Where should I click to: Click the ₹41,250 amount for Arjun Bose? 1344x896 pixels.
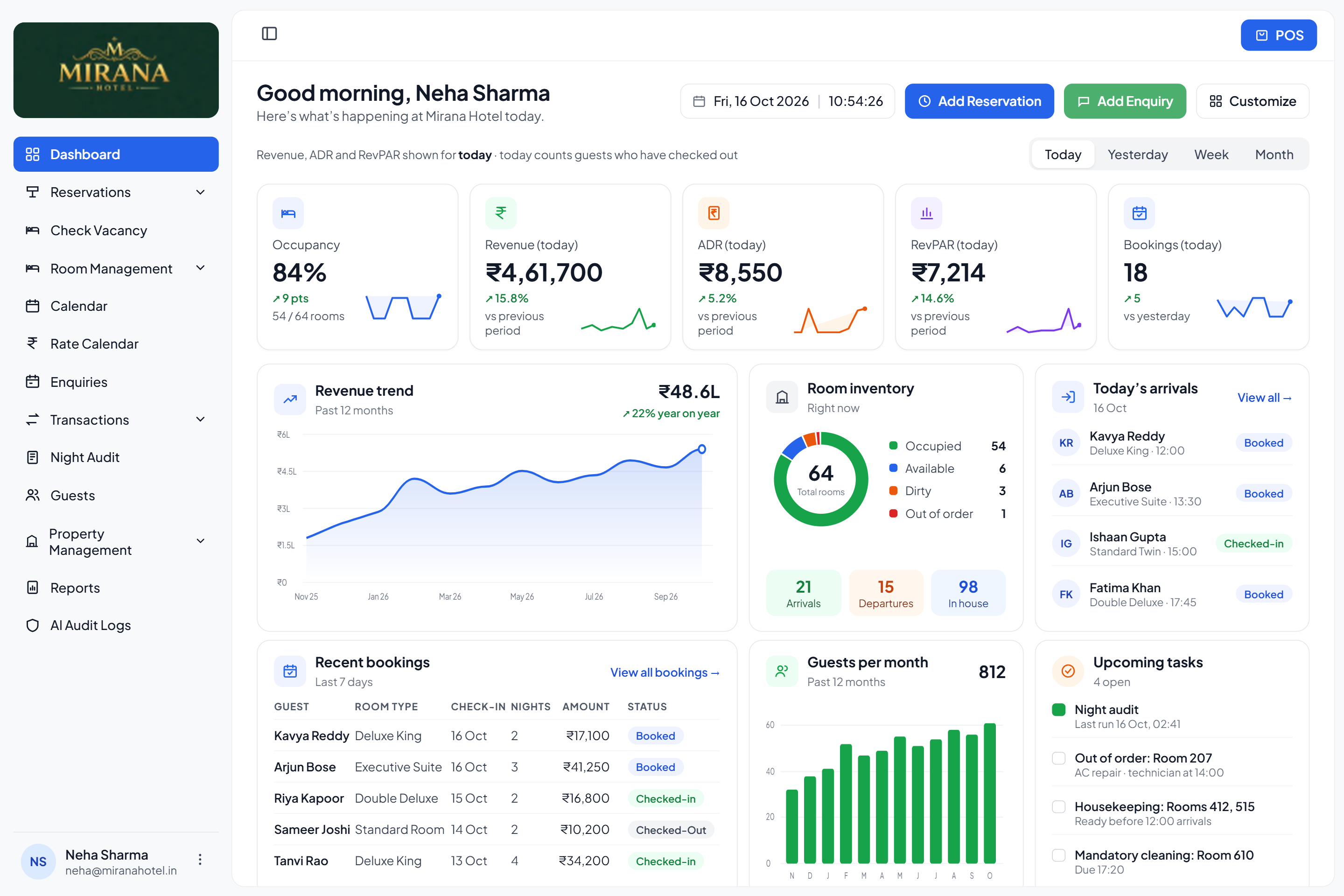click(x=586, y=767)
